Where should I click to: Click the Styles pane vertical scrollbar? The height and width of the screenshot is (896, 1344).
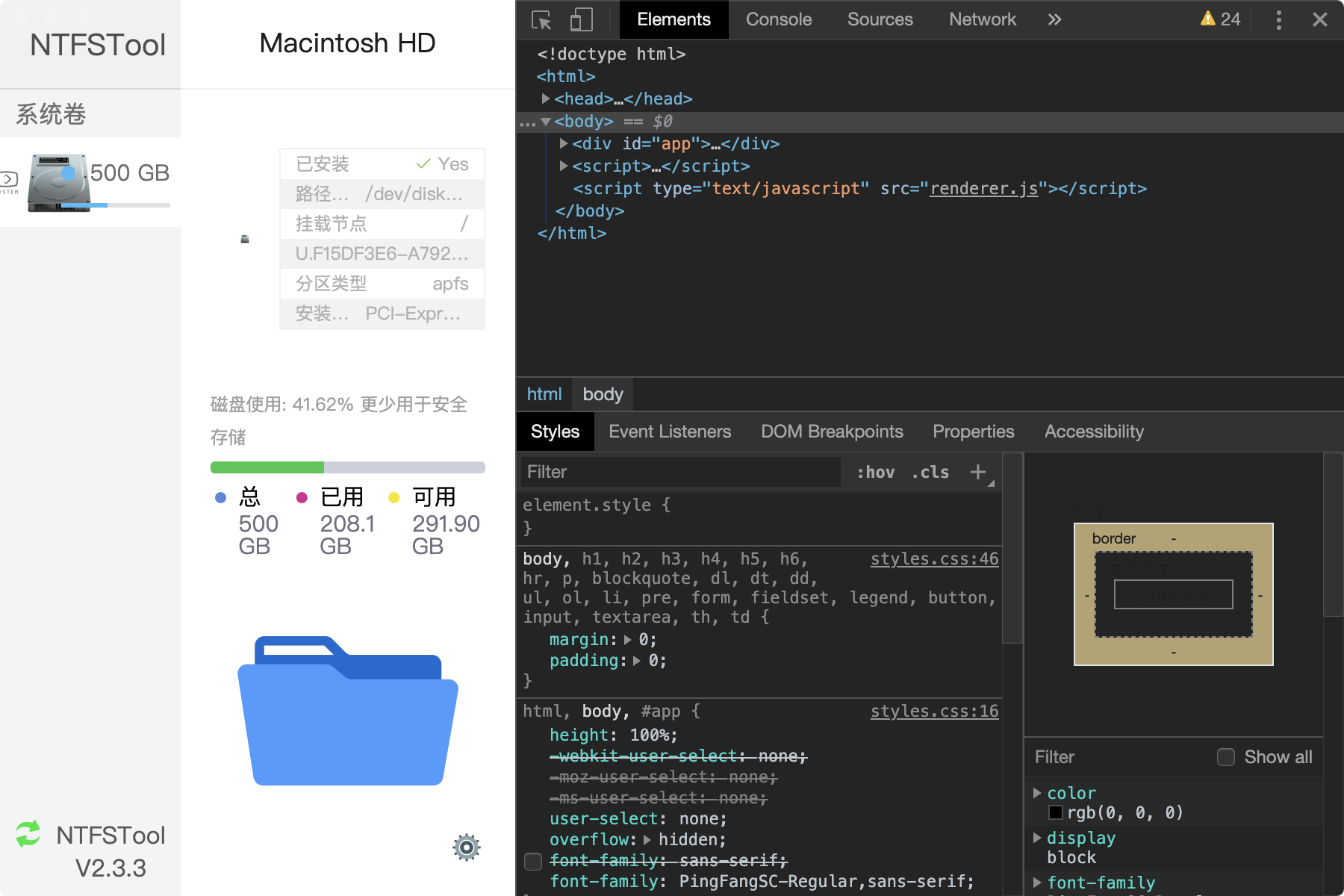pos(1012,548)
